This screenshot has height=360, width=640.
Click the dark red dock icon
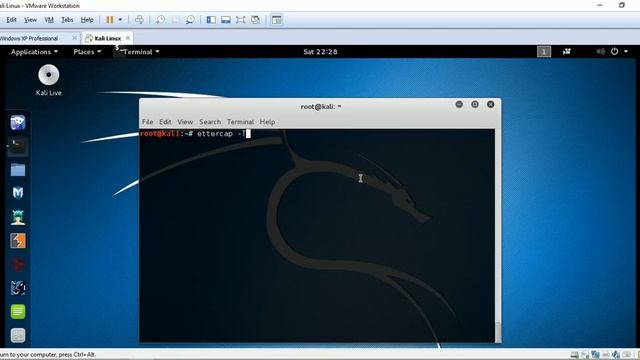pos(18,264)
